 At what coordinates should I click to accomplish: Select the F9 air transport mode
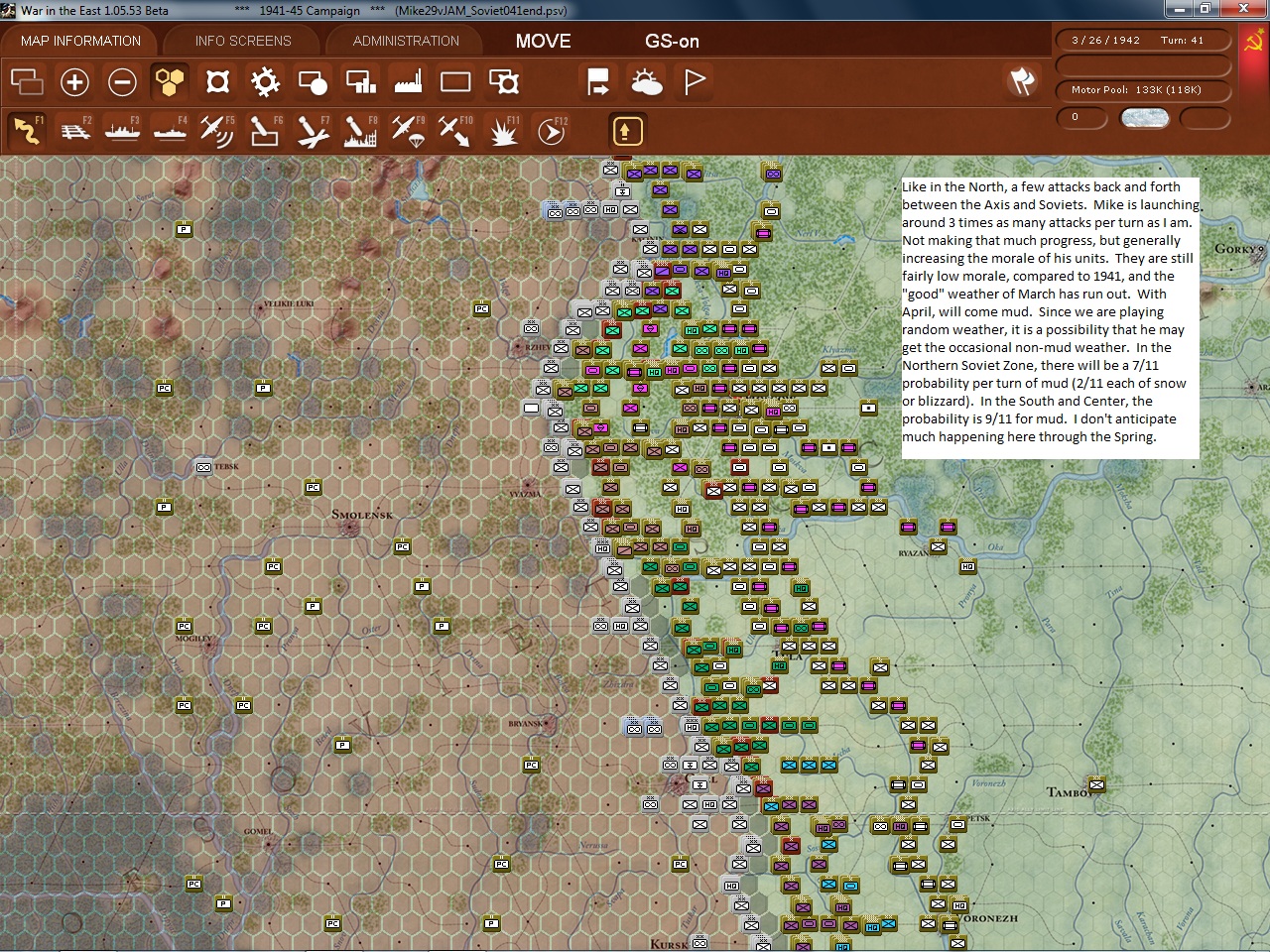tap(408, 130)
